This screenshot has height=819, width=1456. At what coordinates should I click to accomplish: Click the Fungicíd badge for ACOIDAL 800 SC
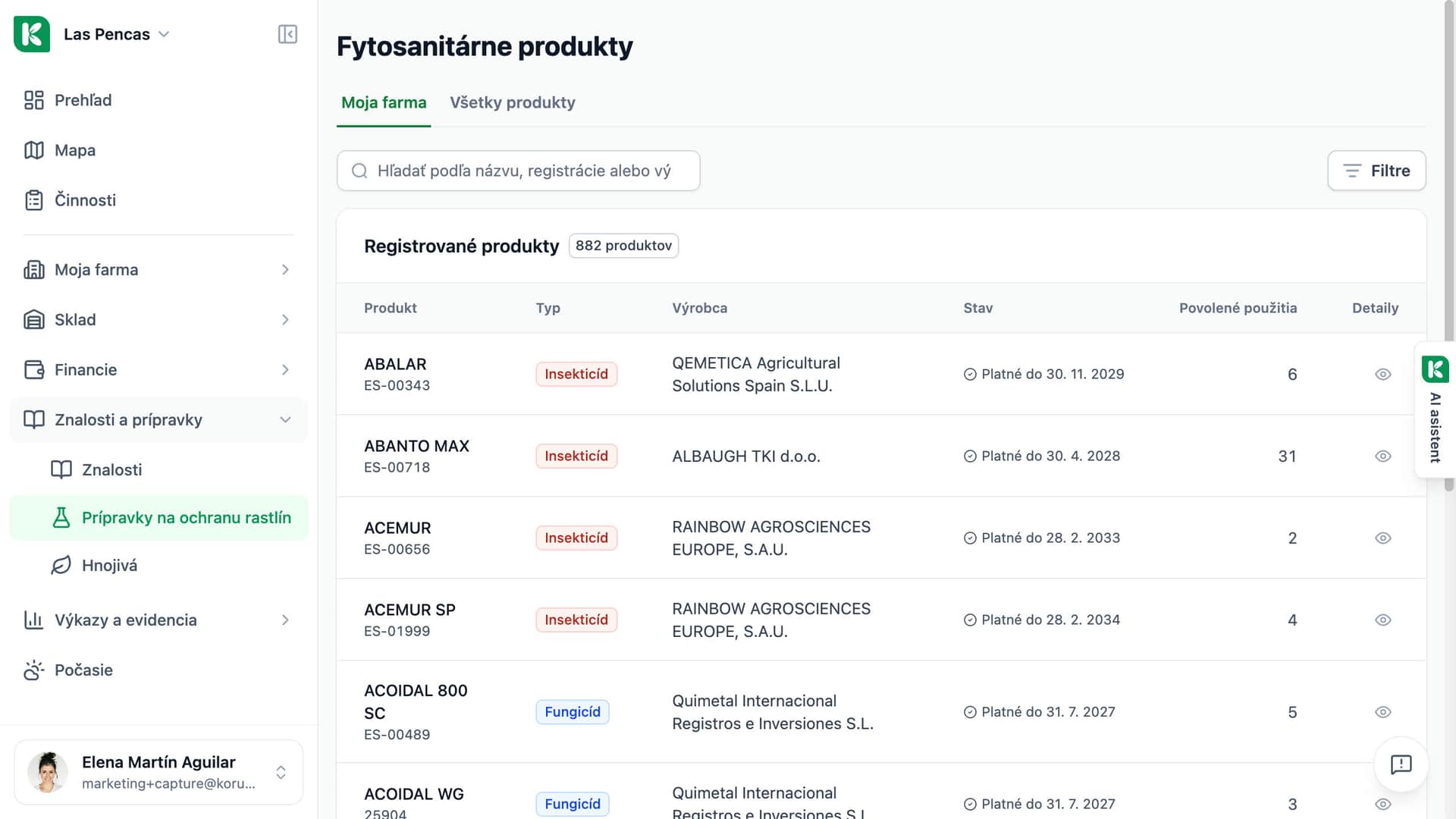(573, 712)
